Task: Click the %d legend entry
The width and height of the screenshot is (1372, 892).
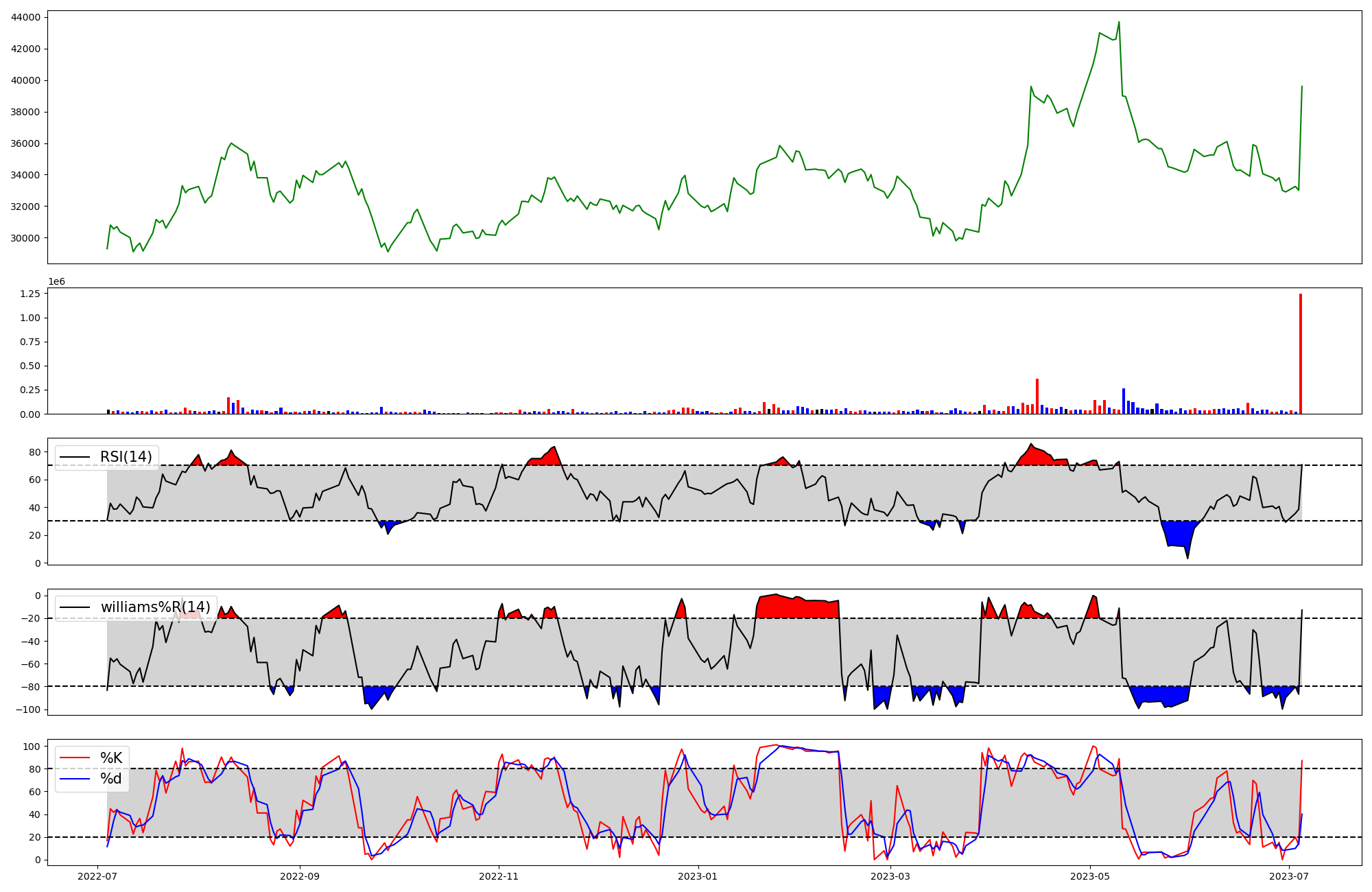Action: click(111, 779)
